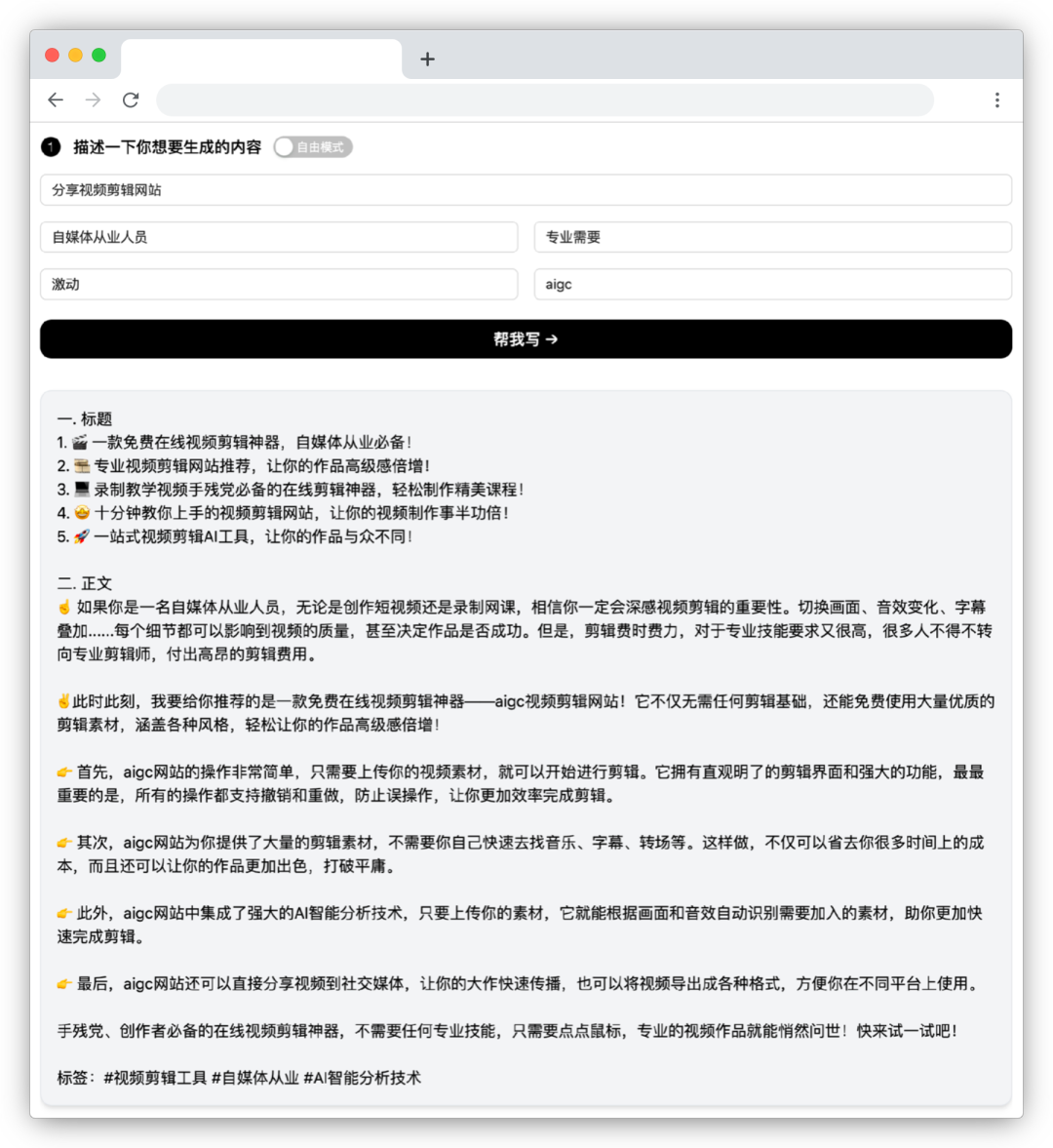1053x1148 pixels.
Task: Click the 分享视频剪辑网站 topic field
Action: (x=526, y=190)
